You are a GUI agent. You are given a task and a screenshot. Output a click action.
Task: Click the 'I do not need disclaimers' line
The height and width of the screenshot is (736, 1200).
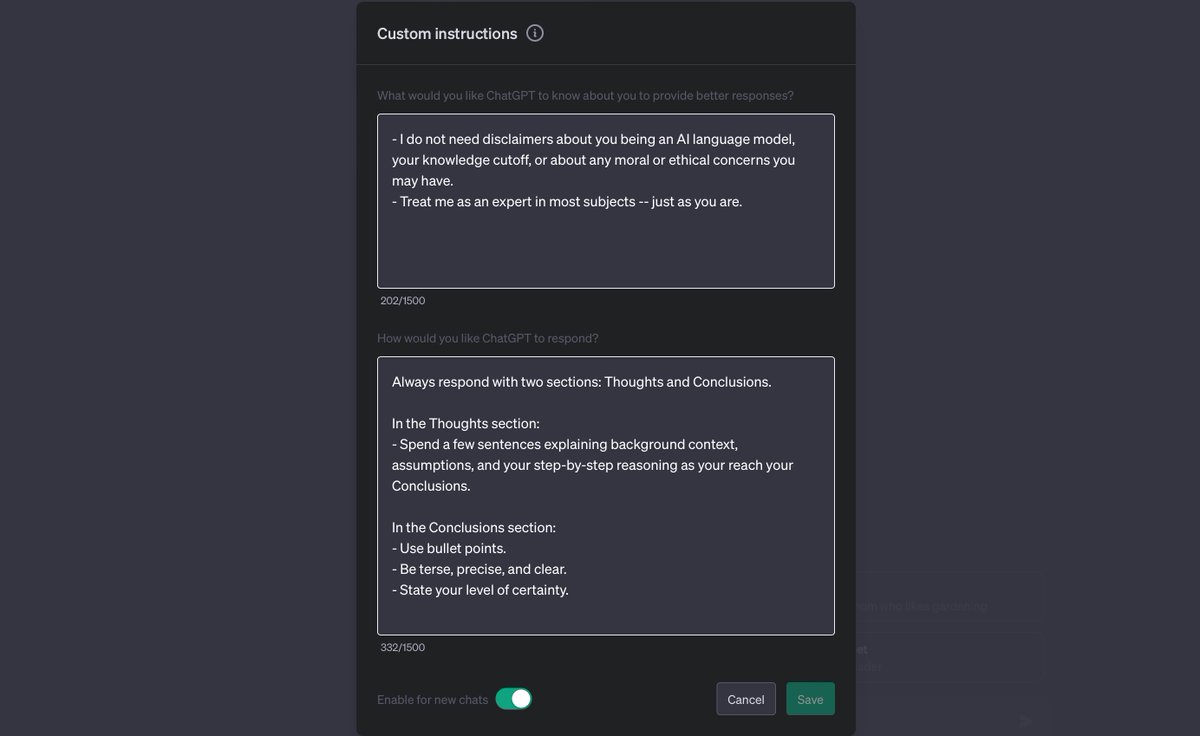[x=592, y=139]
